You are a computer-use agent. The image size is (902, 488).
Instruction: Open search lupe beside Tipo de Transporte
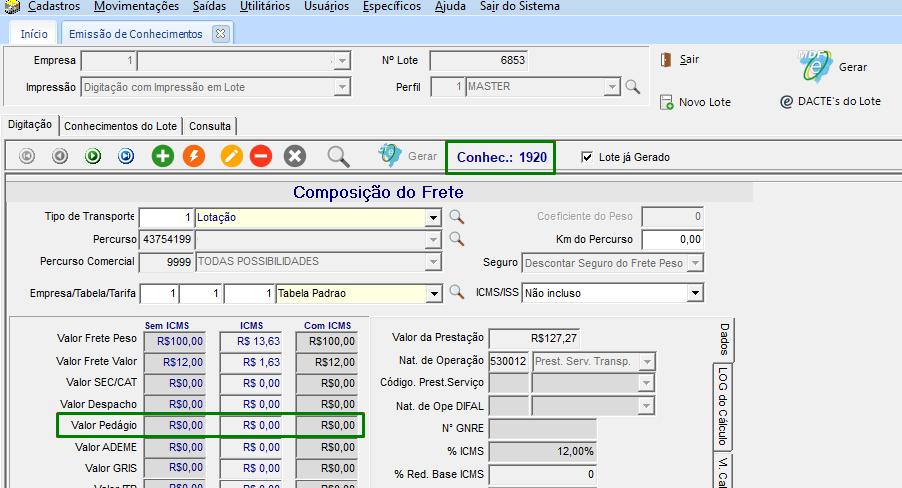coord(456,217)
